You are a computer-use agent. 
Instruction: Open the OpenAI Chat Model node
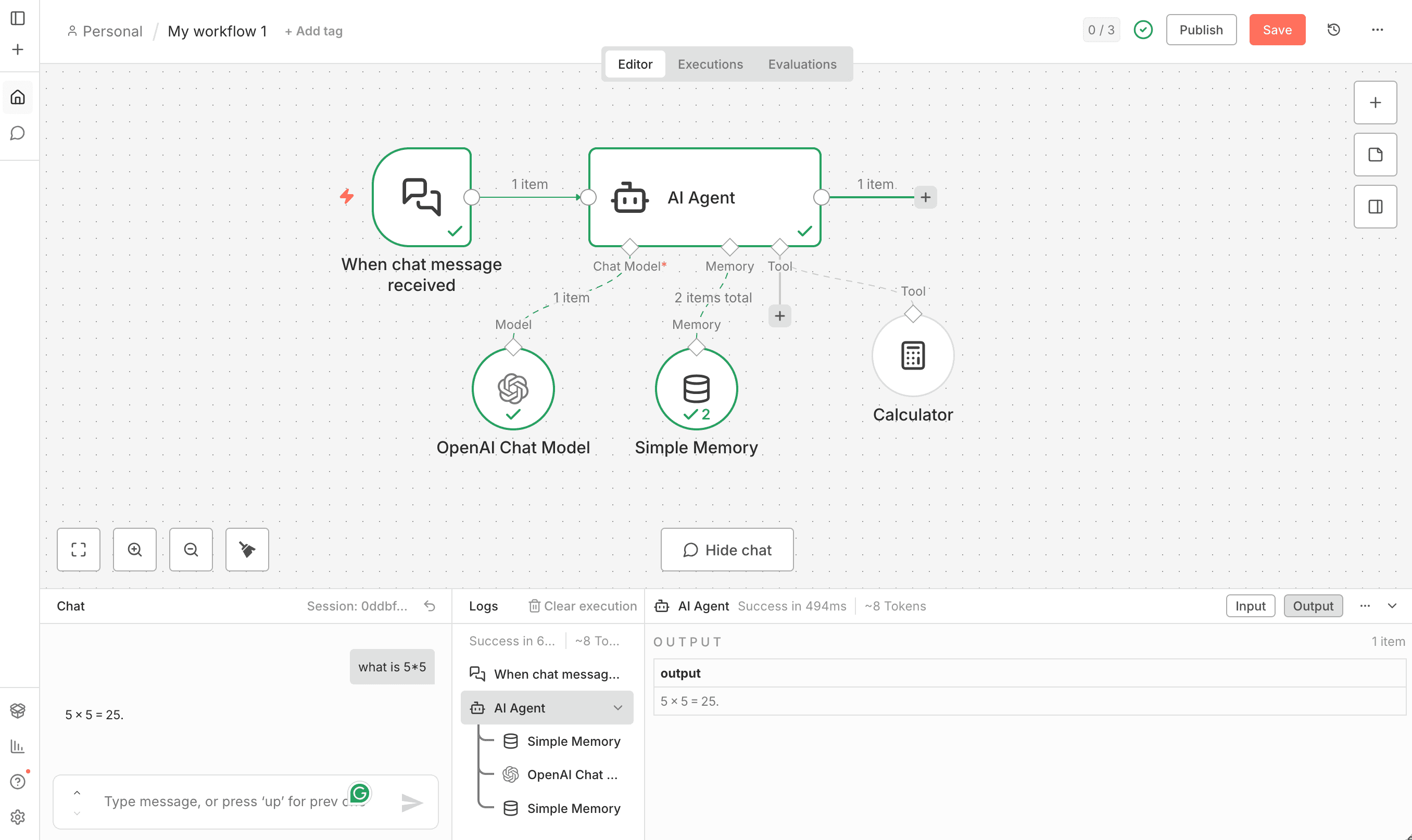tap(512, 388)
